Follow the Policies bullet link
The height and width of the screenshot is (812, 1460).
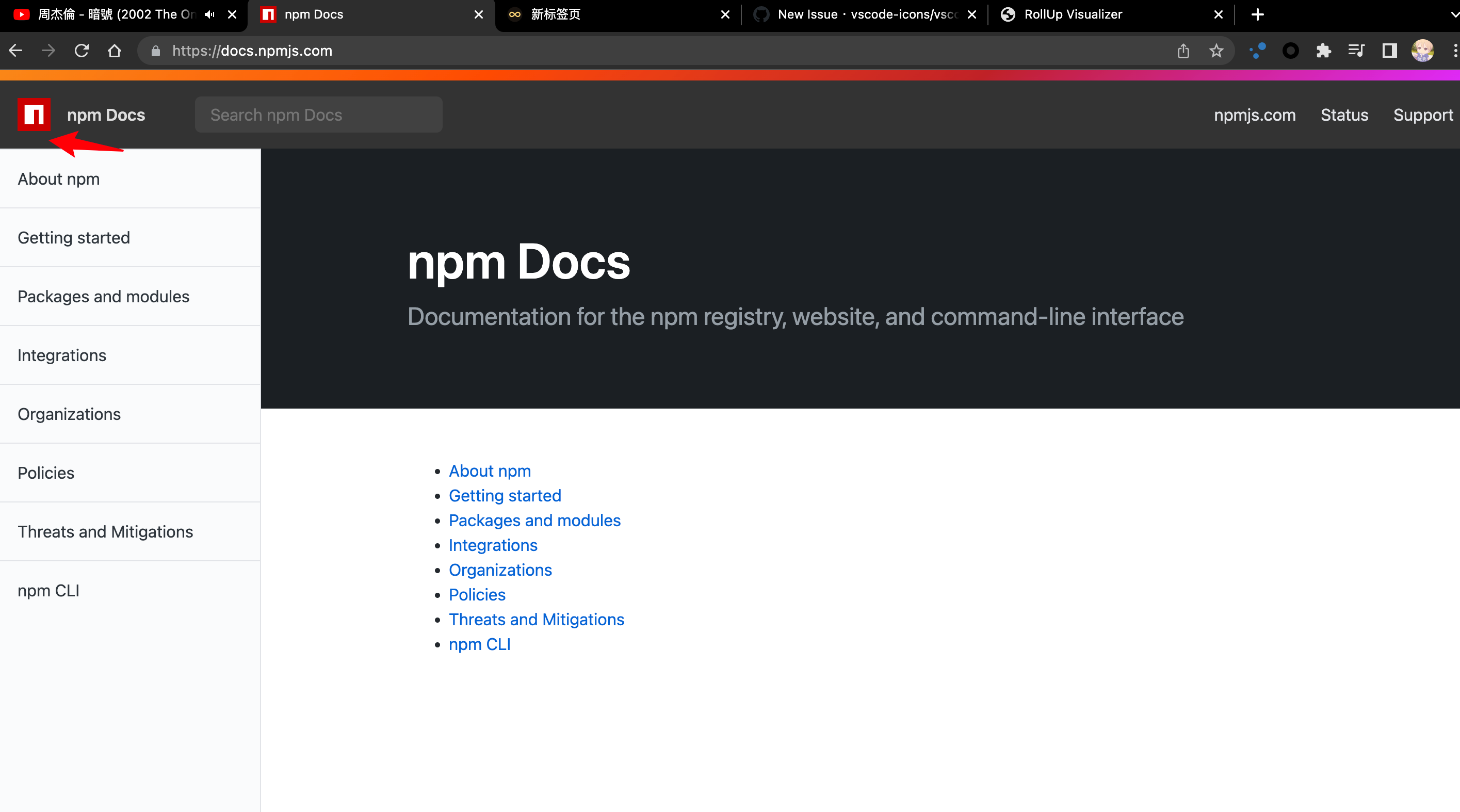[x=477, y=595]
